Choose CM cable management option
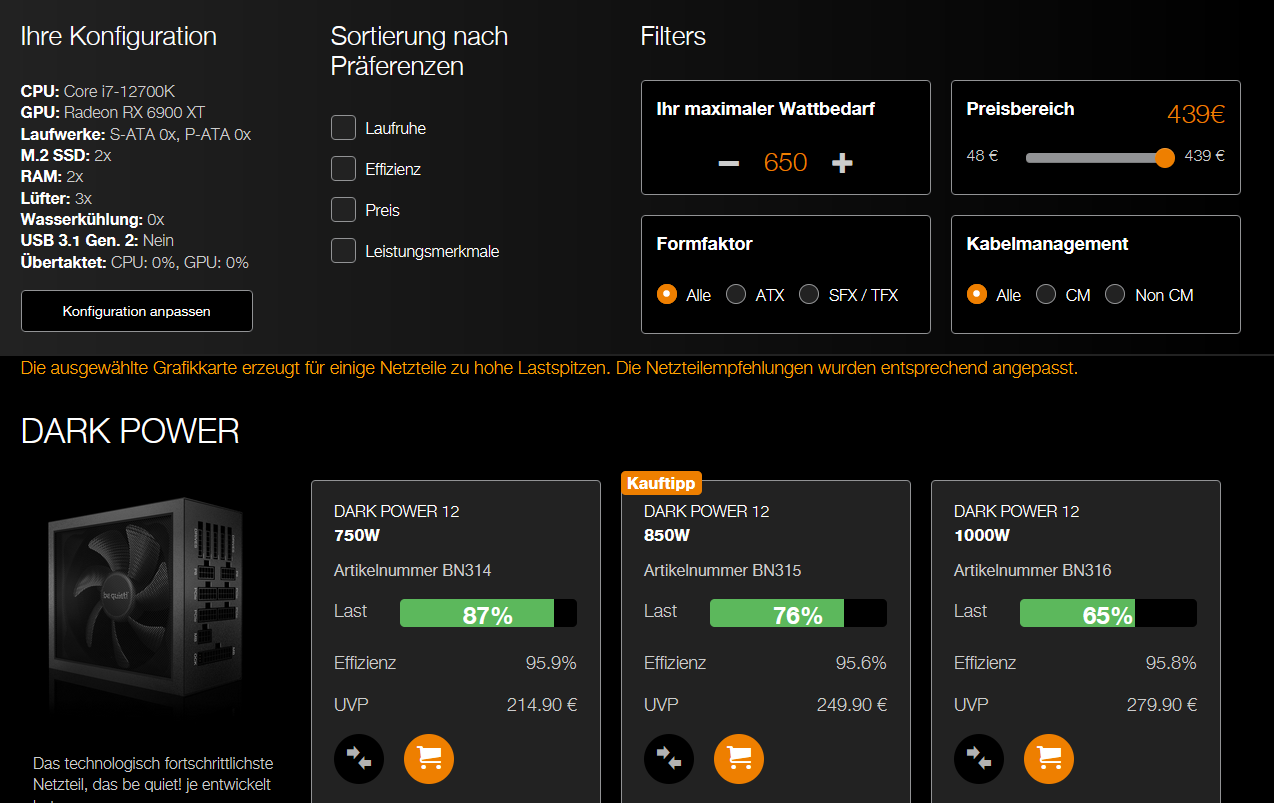 1046,295
